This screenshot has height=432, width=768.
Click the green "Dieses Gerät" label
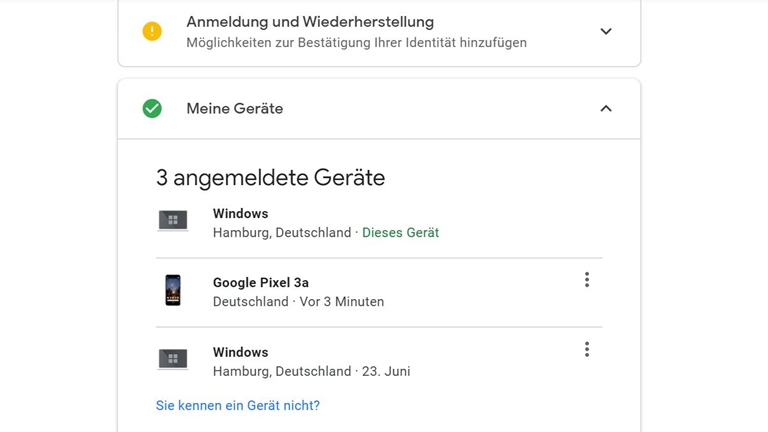click(400, 233)
